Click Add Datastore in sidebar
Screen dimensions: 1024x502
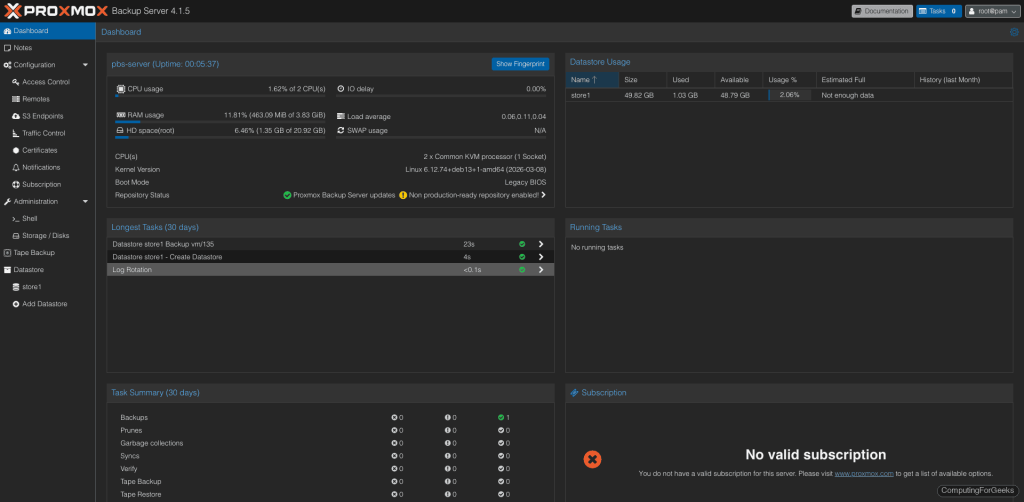[x=48, y=304]
